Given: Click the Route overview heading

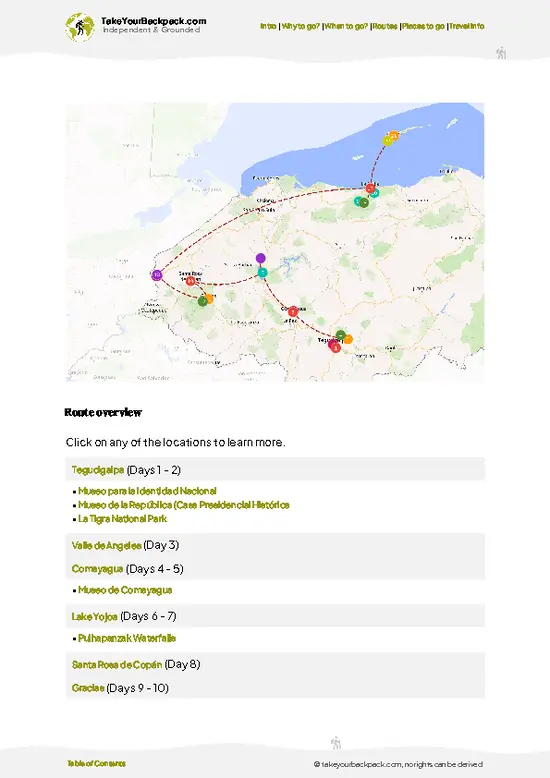Looking at the screenshot, I should tap(103, 412).
